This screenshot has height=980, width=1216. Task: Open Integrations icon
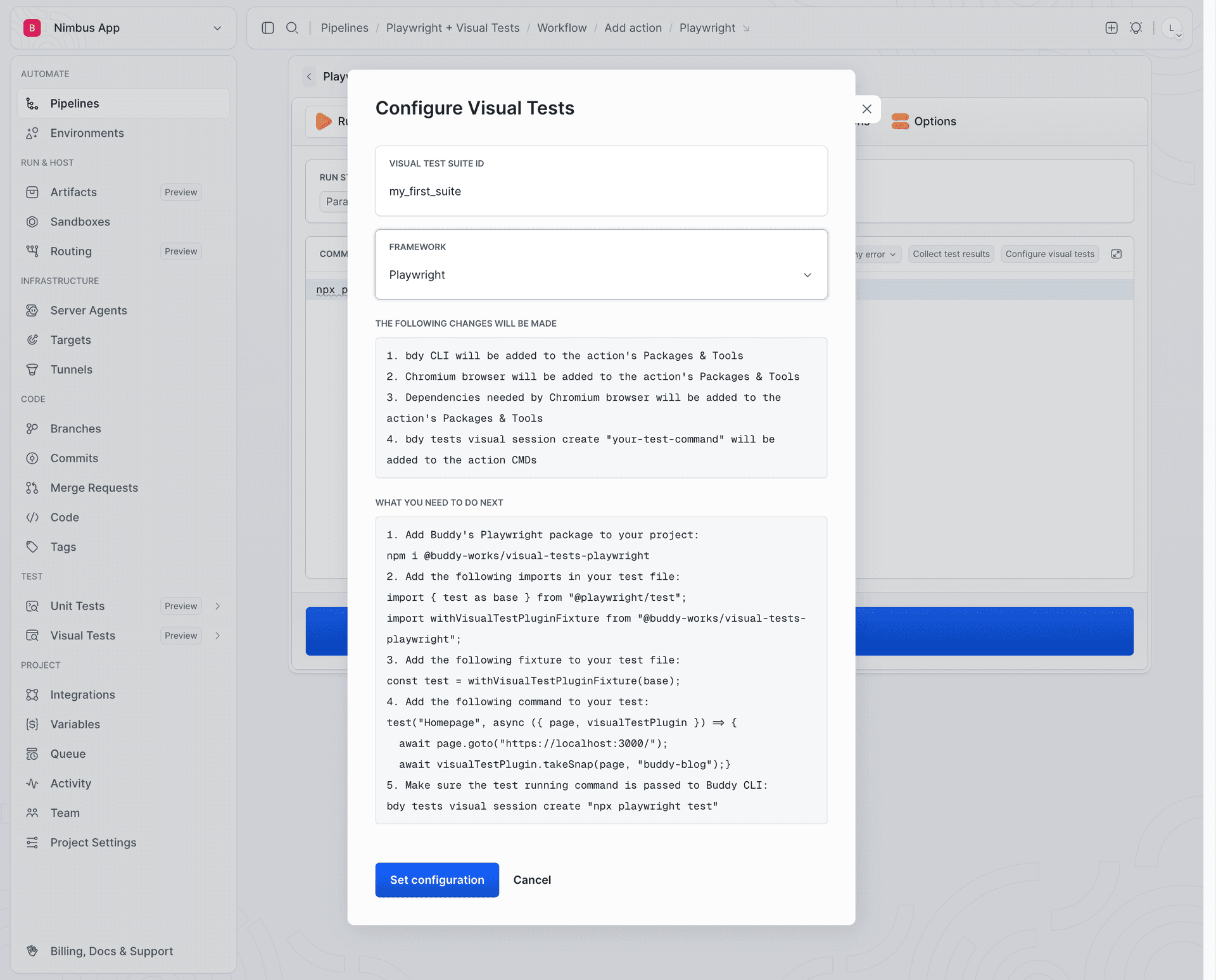point(32,694)
